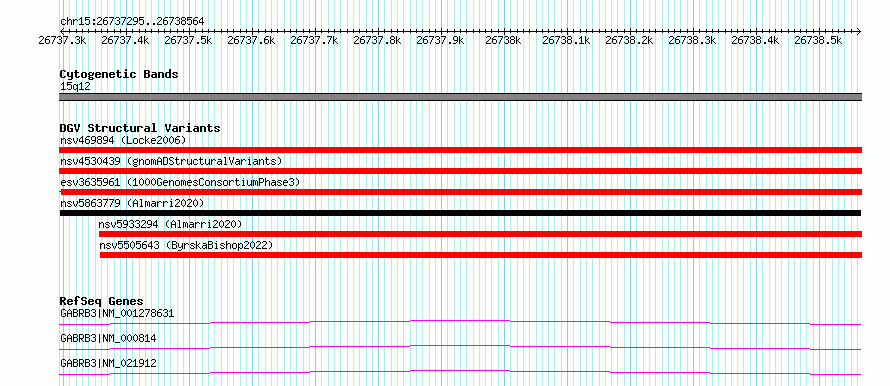
Task: Click the 26737.3k ruler tick label
Action: pyautogui.click(x=62, y=40)
